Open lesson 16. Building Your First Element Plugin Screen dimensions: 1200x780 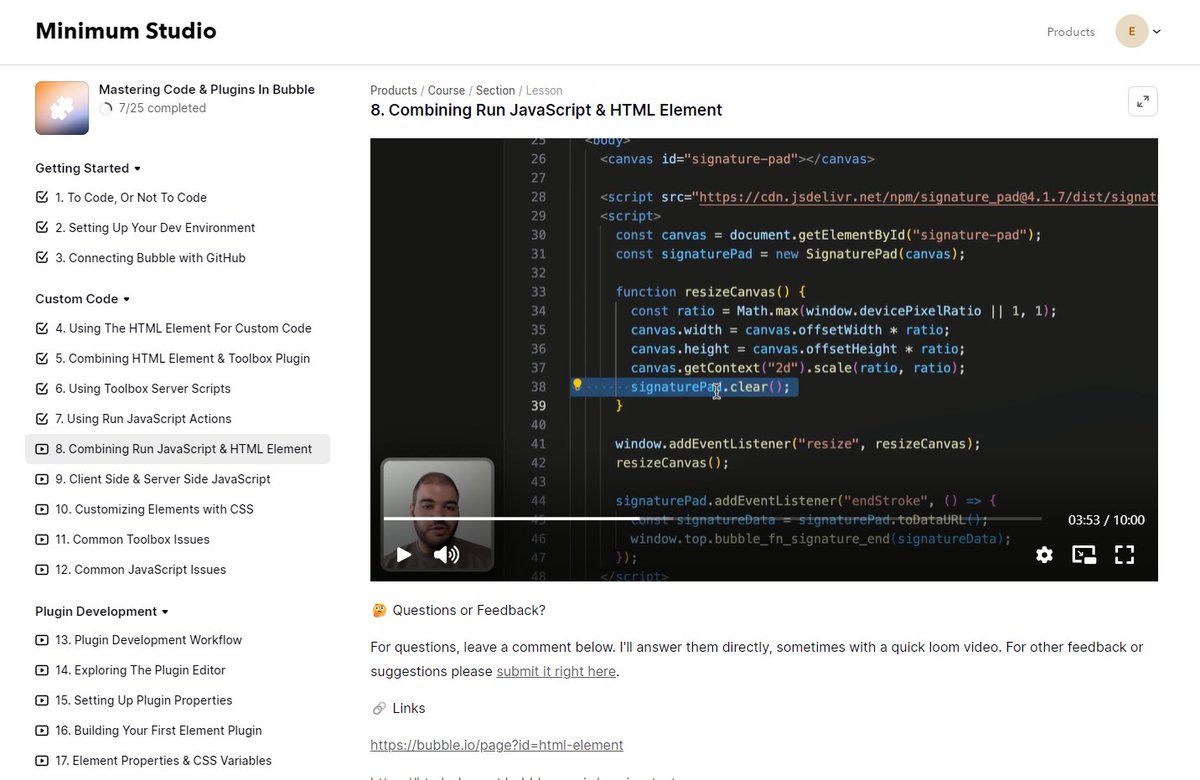[x=158, y=730]
